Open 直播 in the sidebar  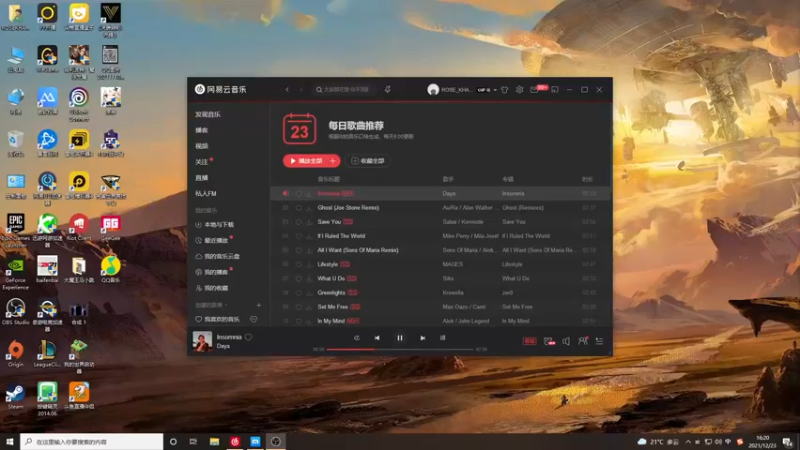(202, 178)
